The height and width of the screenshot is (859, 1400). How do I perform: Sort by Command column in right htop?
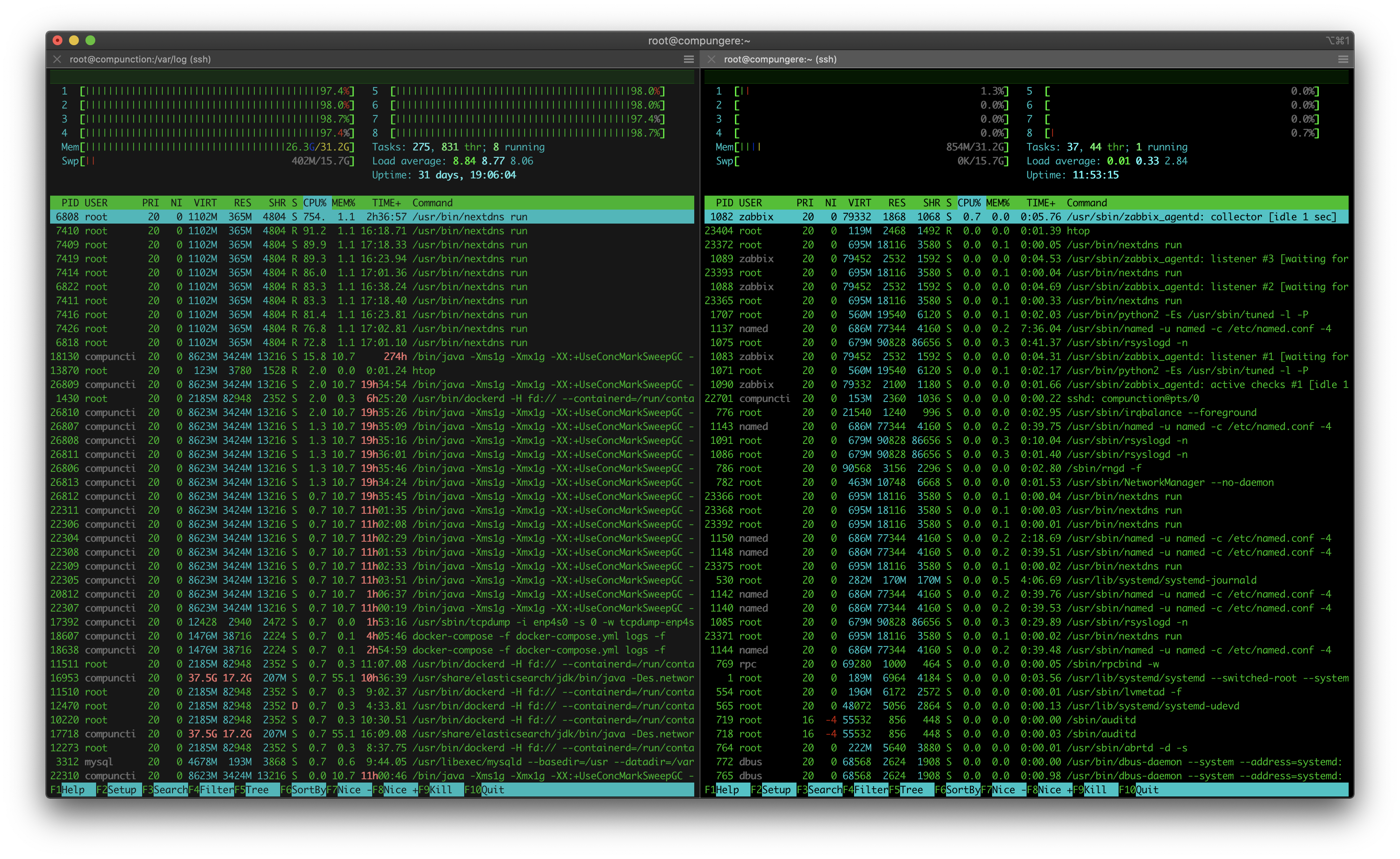tap(1087, 203)
